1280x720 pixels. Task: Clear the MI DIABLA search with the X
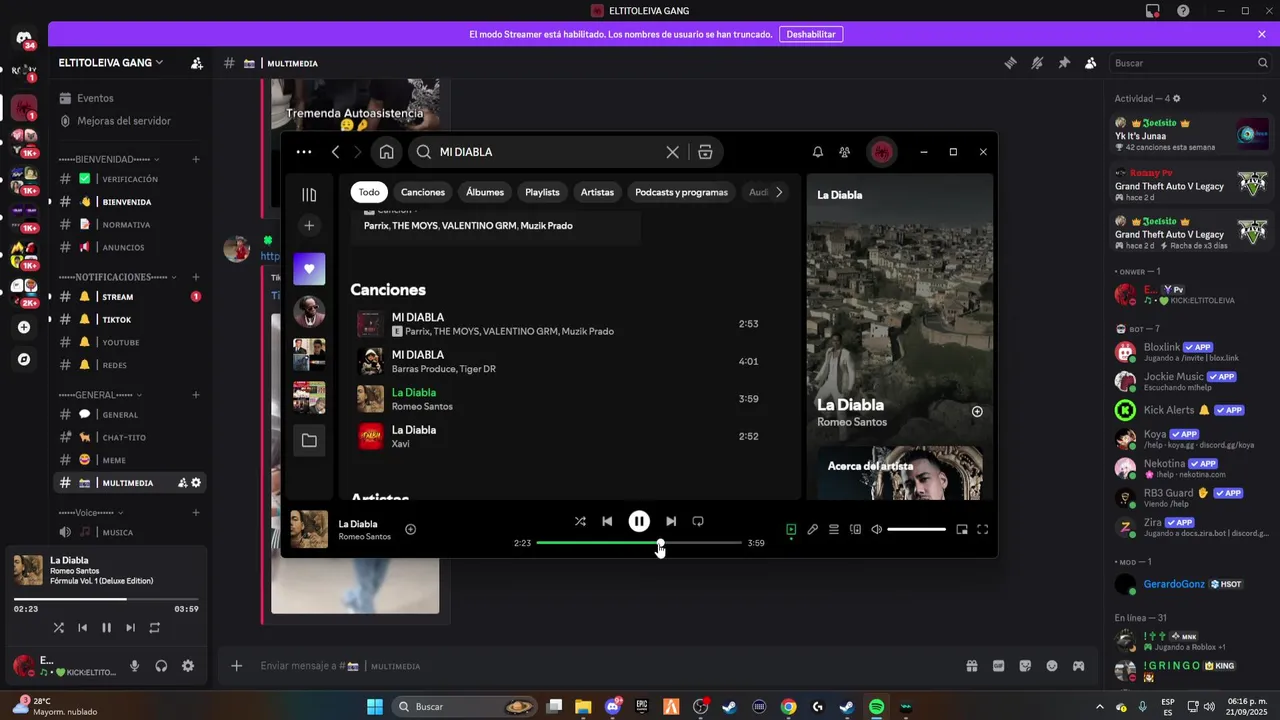(x=672, y=152)
